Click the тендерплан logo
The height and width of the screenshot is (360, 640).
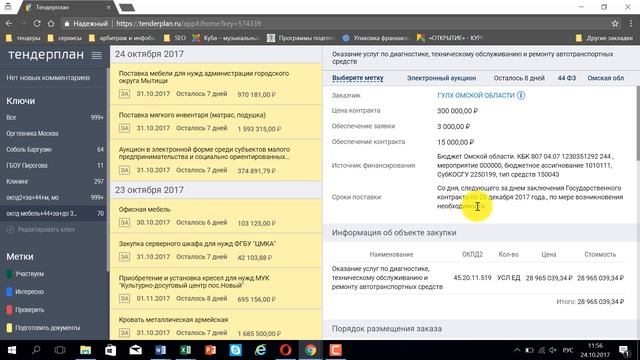click(x=46, y=55)
